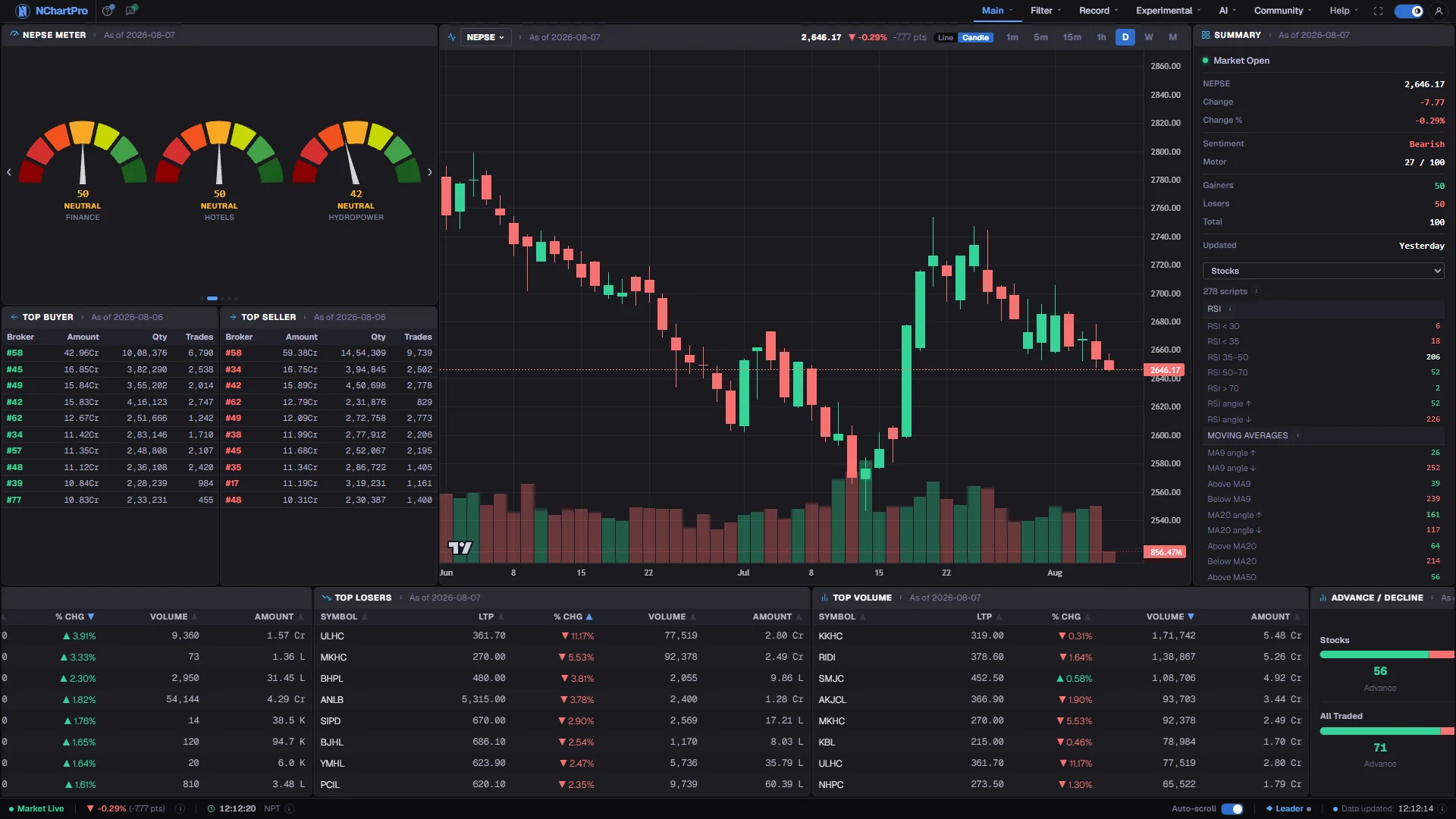Enter fullscreen mode via the expand icon
This screenshot has height=819, width=1456.
[1378, 11]
